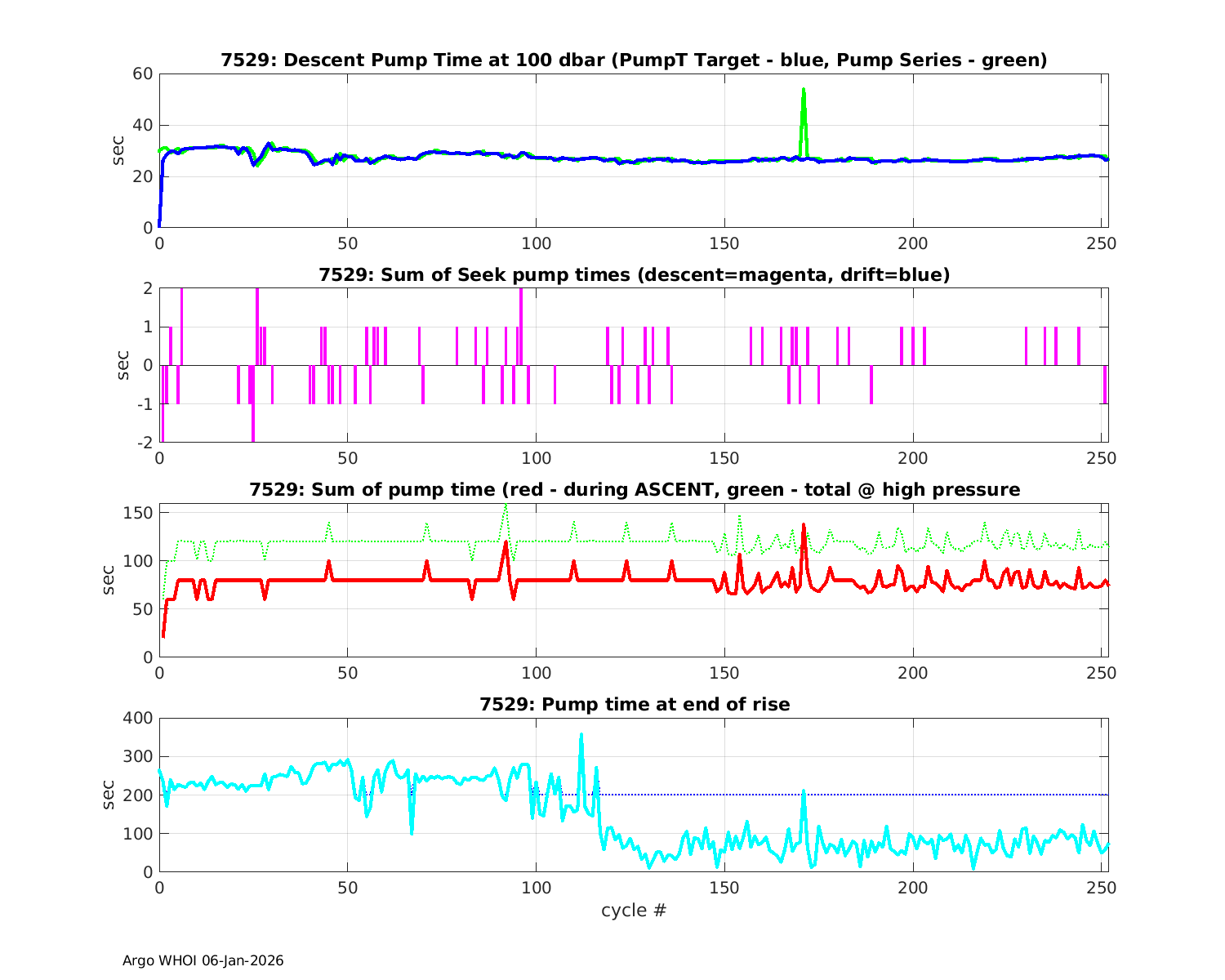Select the Pump time at end of rise title
This screenshot has height=980, width=1225.
click(634, 704)
